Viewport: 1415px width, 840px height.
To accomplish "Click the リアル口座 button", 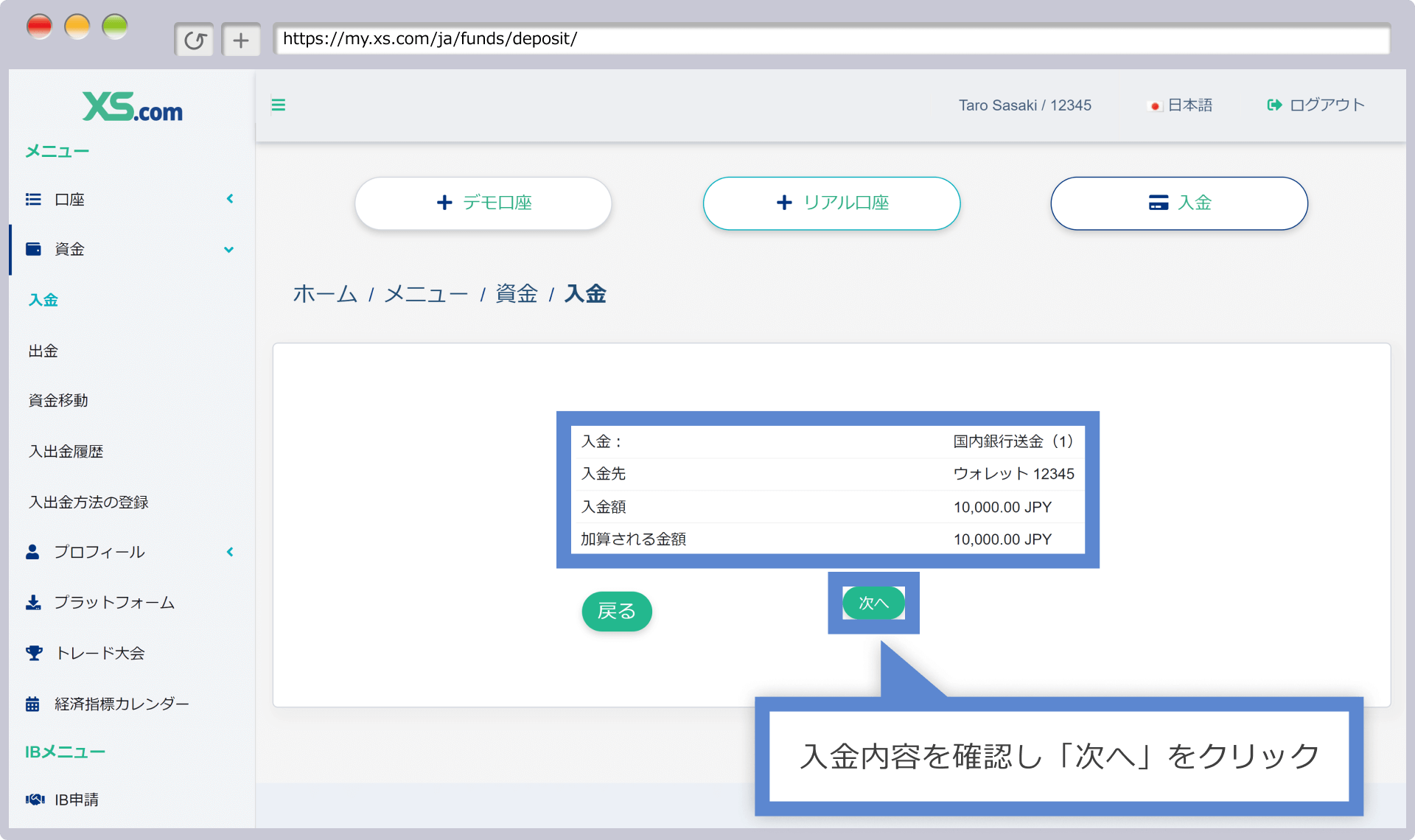I will pos(831,203).
